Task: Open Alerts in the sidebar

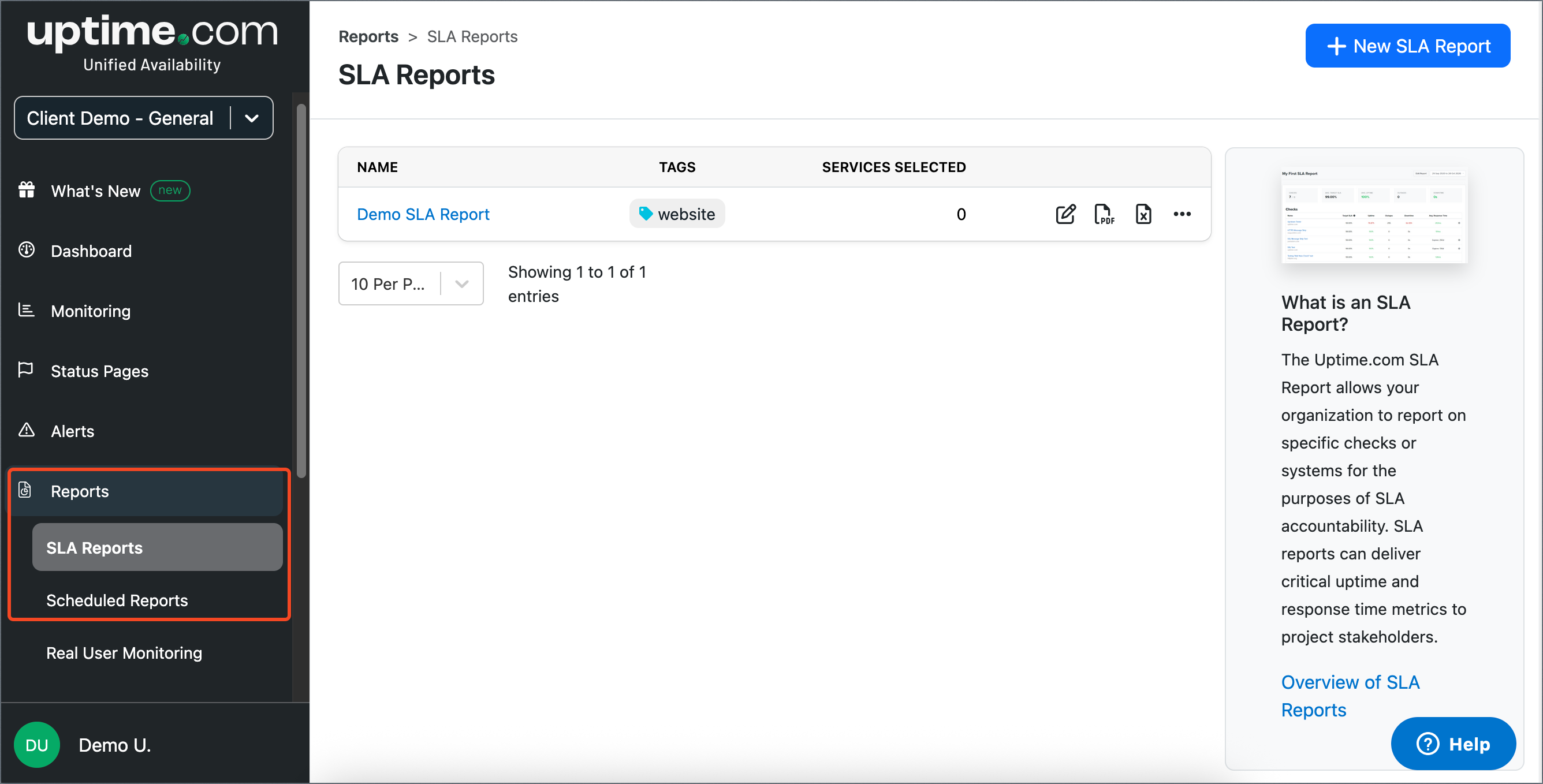Action: 73,431
